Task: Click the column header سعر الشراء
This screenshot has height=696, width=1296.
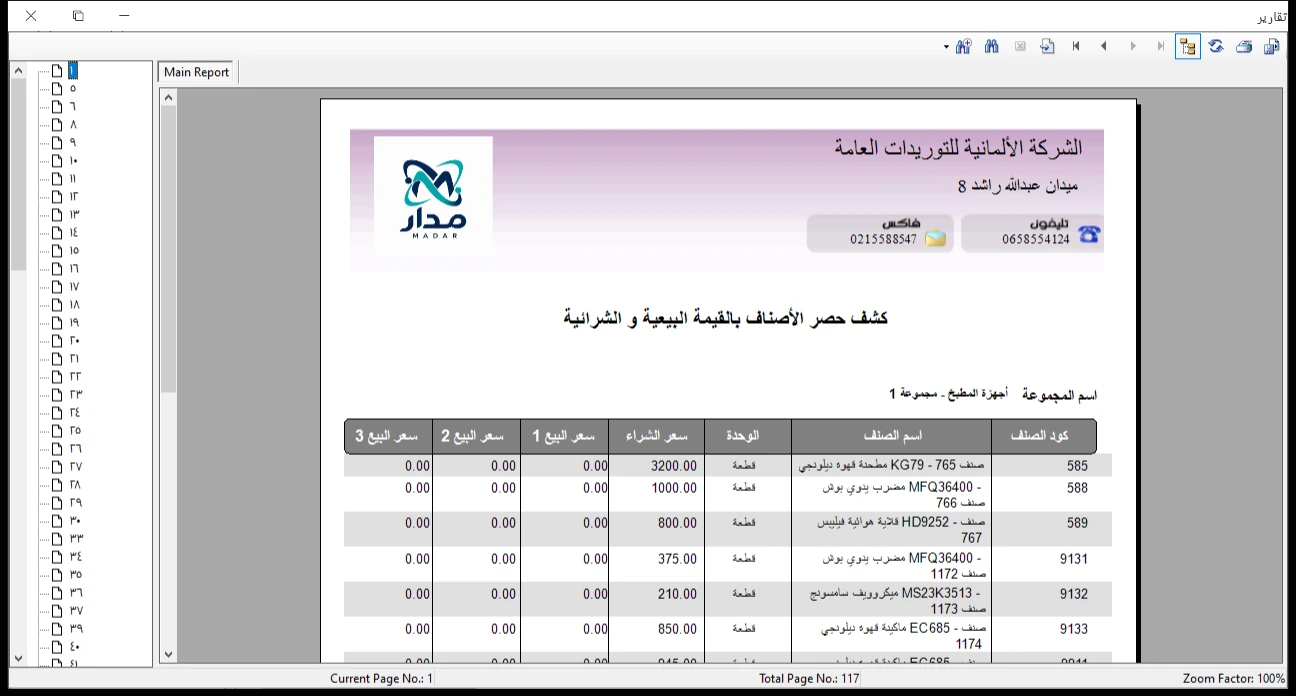Action: [x=657, y=436]
